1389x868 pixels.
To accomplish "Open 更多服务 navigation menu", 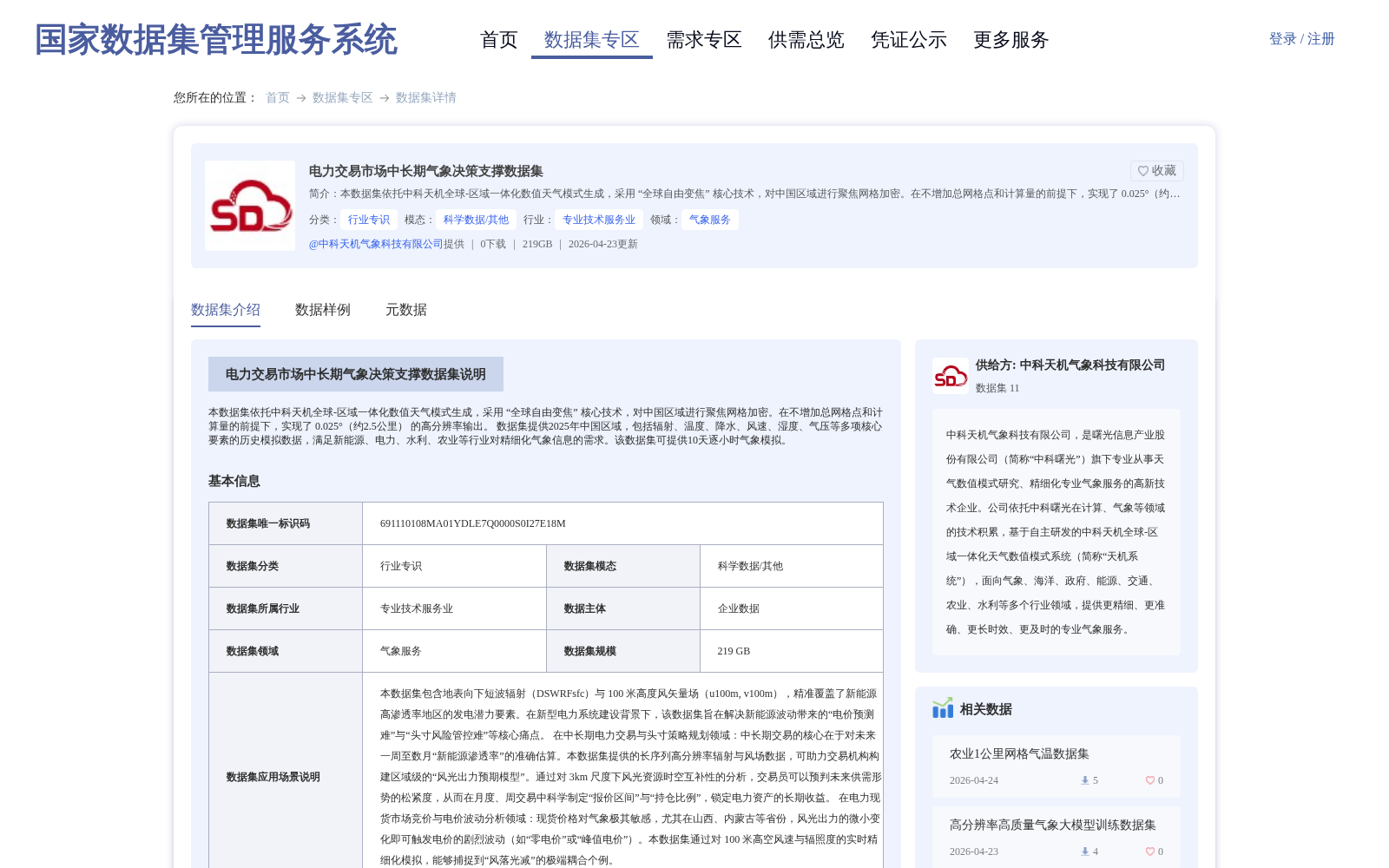I will click(x=1011, y=40).
